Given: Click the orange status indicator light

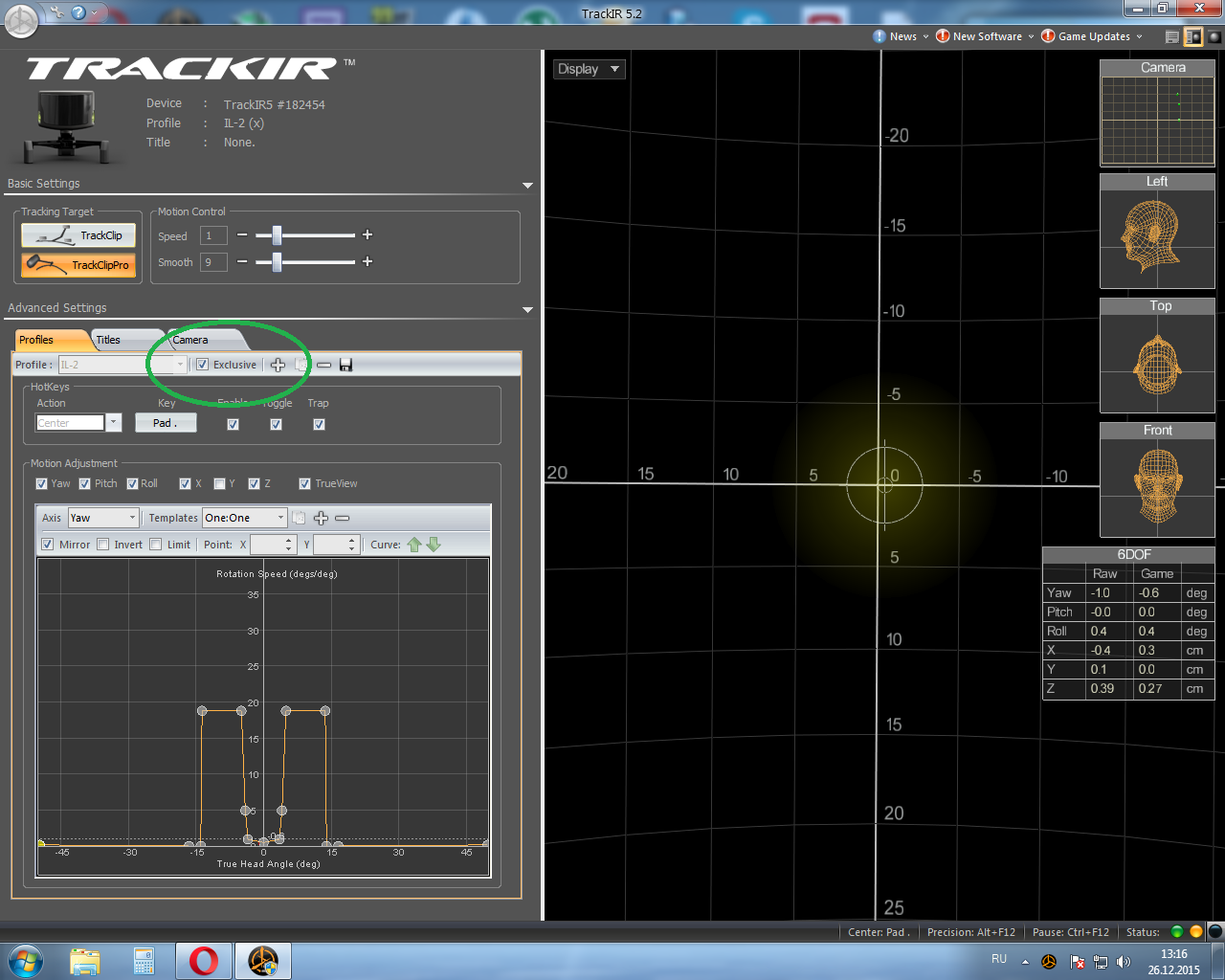Looking at the screenshot, I should [1196, 931].
